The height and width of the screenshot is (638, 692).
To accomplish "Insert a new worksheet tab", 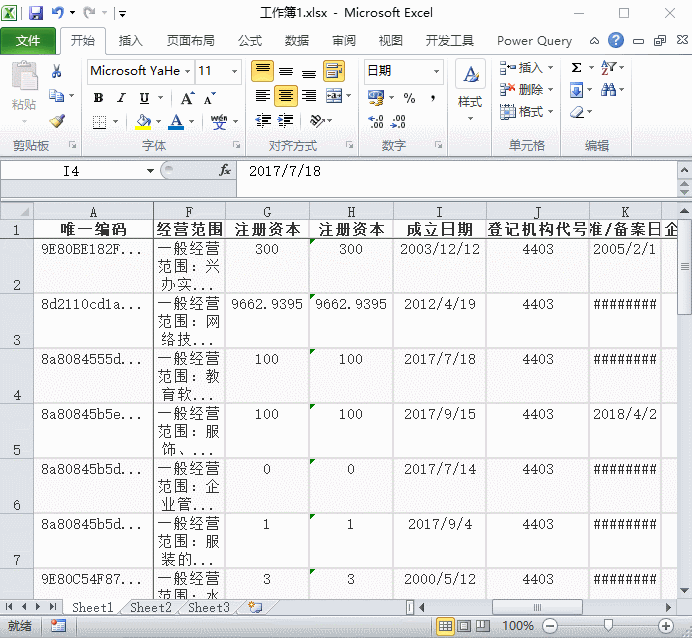I will 255,607.
